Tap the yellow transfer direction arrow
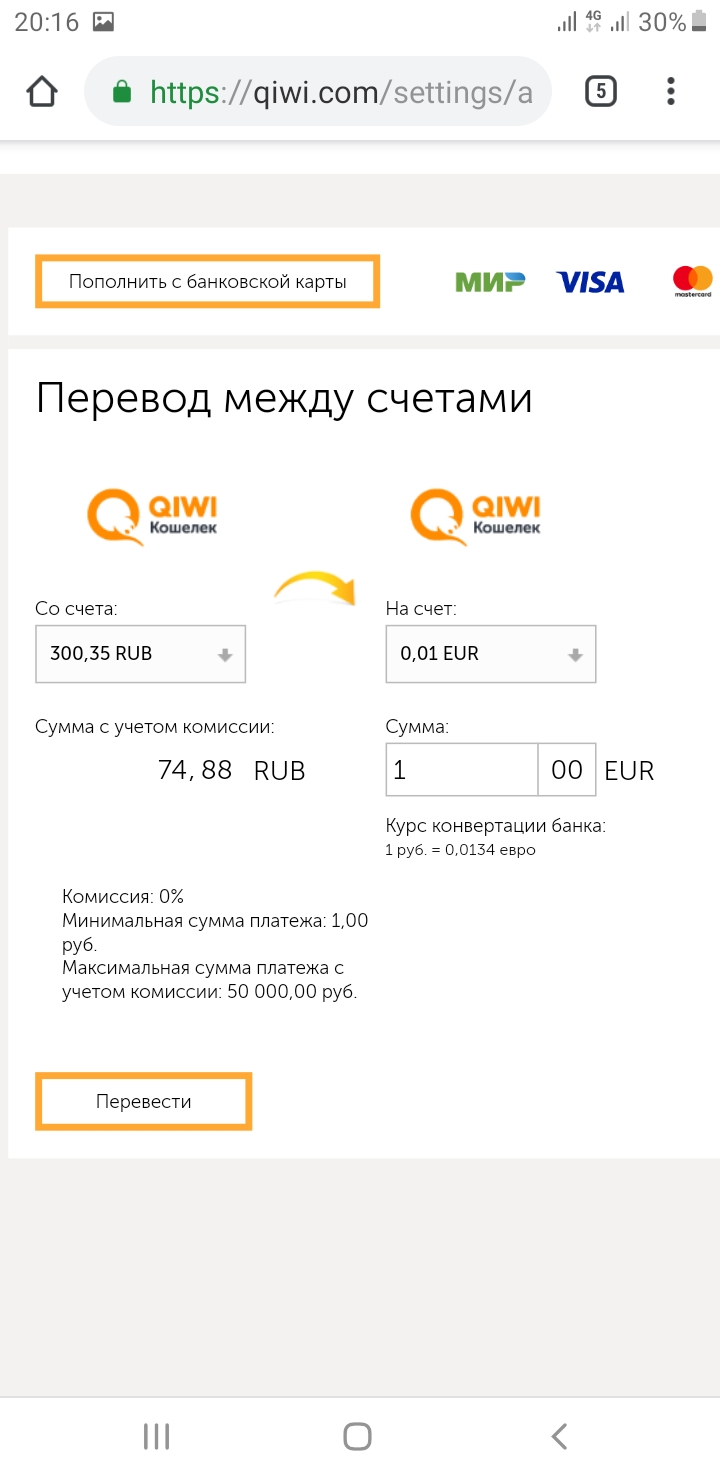Image resolution: width=720 pixels, height=1480 pixels. [x=316, y=590]
